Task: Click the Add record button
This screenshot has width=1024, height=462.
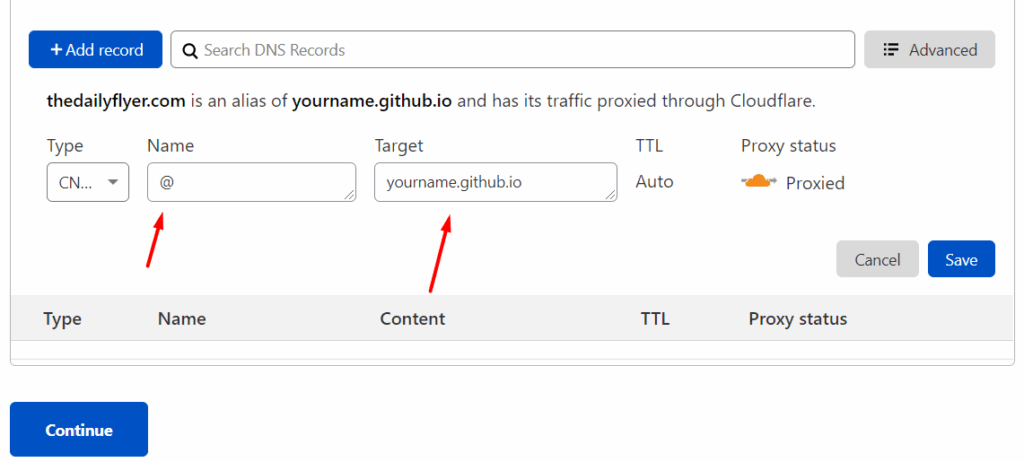Action: 95,49
